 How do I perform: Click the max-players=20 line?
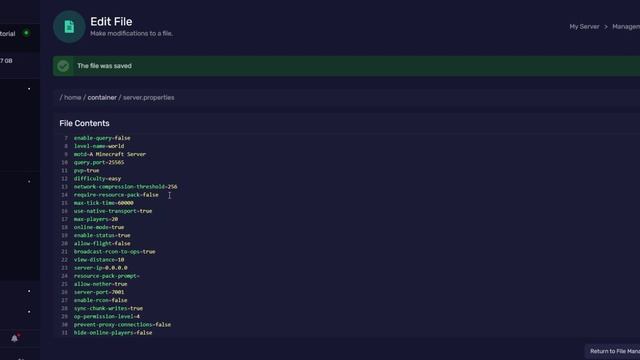[x=96, y=219]
